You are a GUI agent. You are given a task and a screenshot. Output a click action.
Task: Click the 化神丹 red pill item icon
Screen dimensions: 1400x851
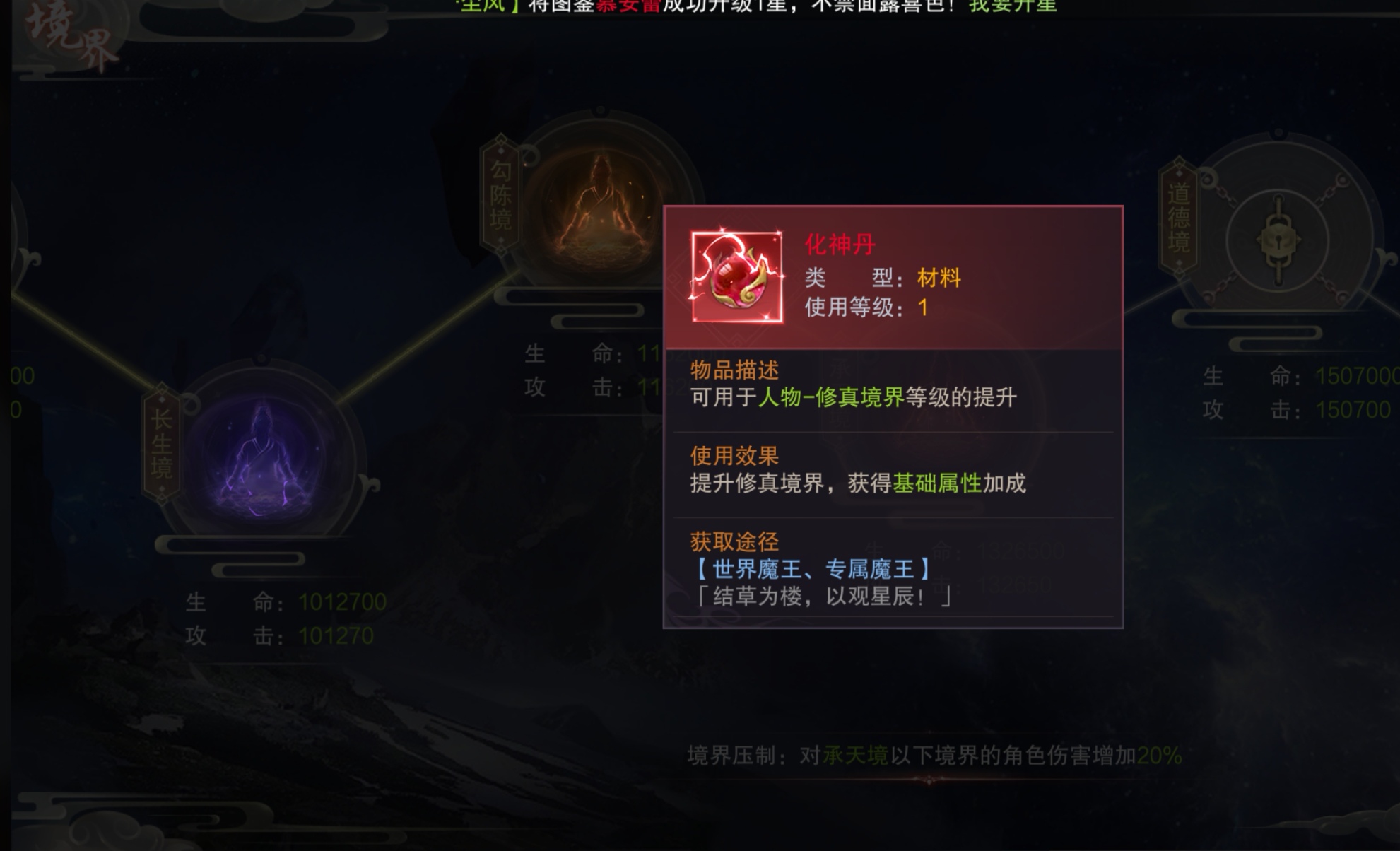coord(737,276)
